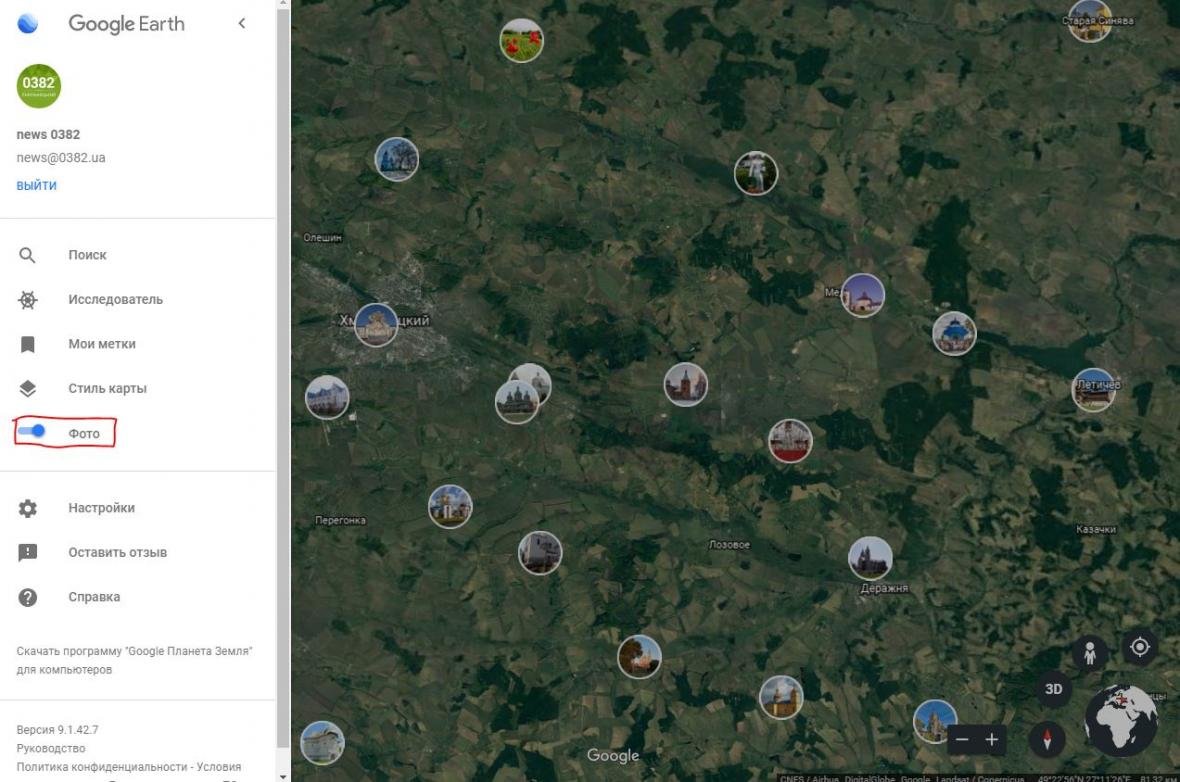Click the scrollbar down arrow

pos(283,776)
